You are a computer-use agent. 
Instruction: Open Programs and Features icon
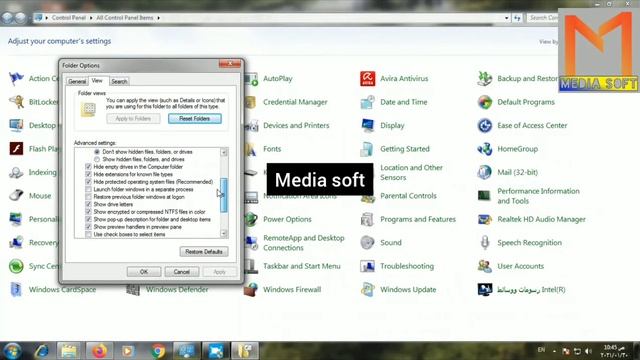tap(368, 219)
